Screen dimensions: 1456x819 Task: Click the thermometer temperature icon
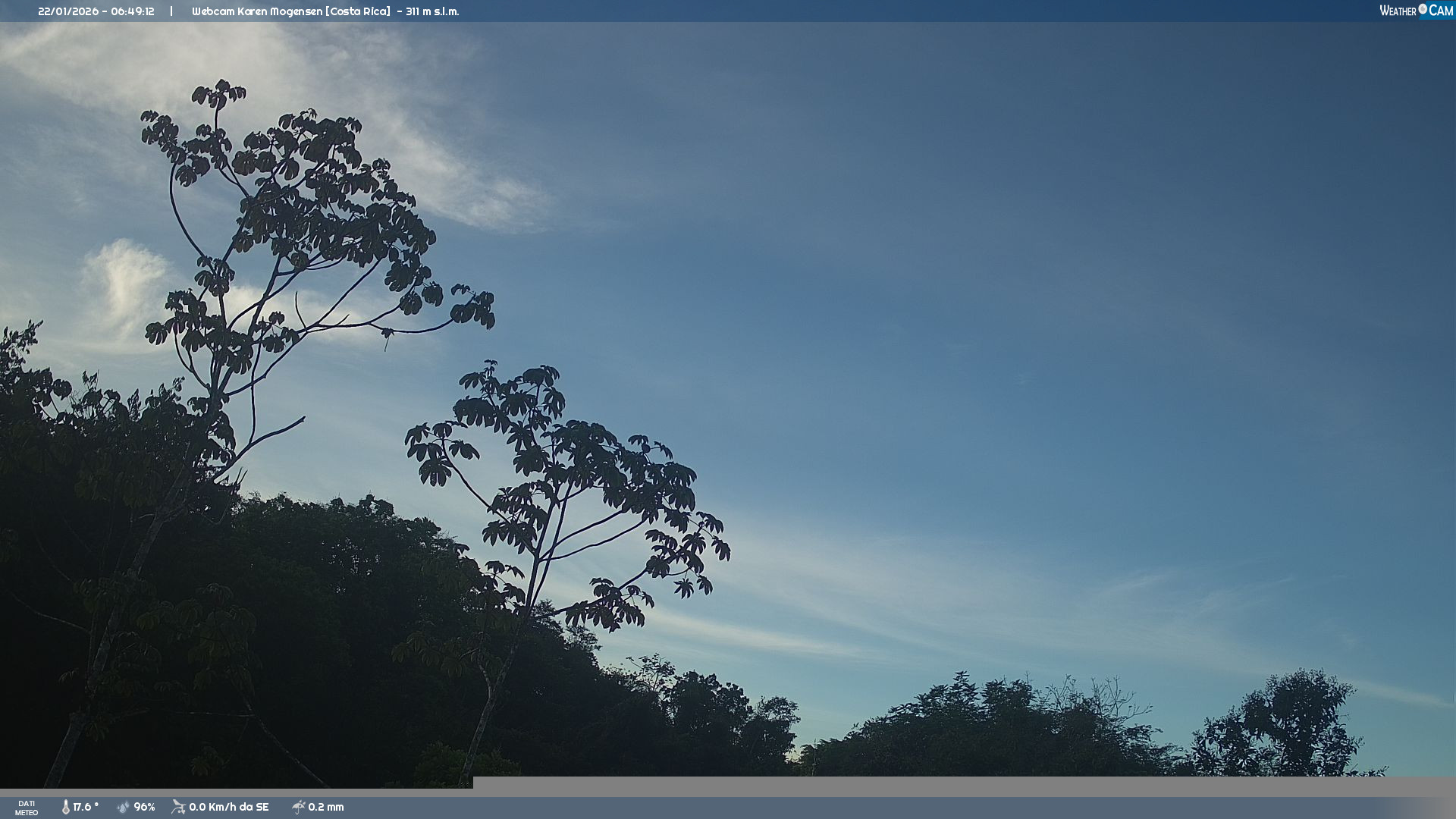66,808
